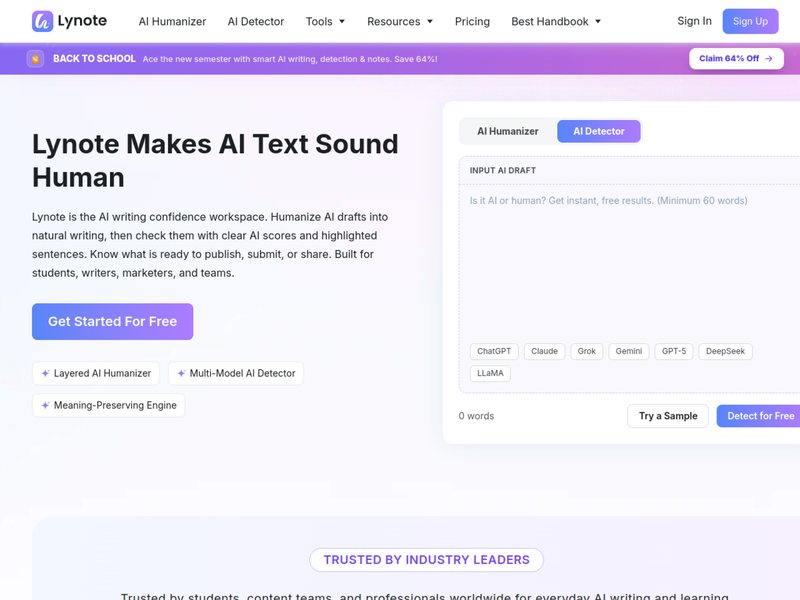
Task: Expand the Resources dropdown menu
Action: (x=400, y=21)
